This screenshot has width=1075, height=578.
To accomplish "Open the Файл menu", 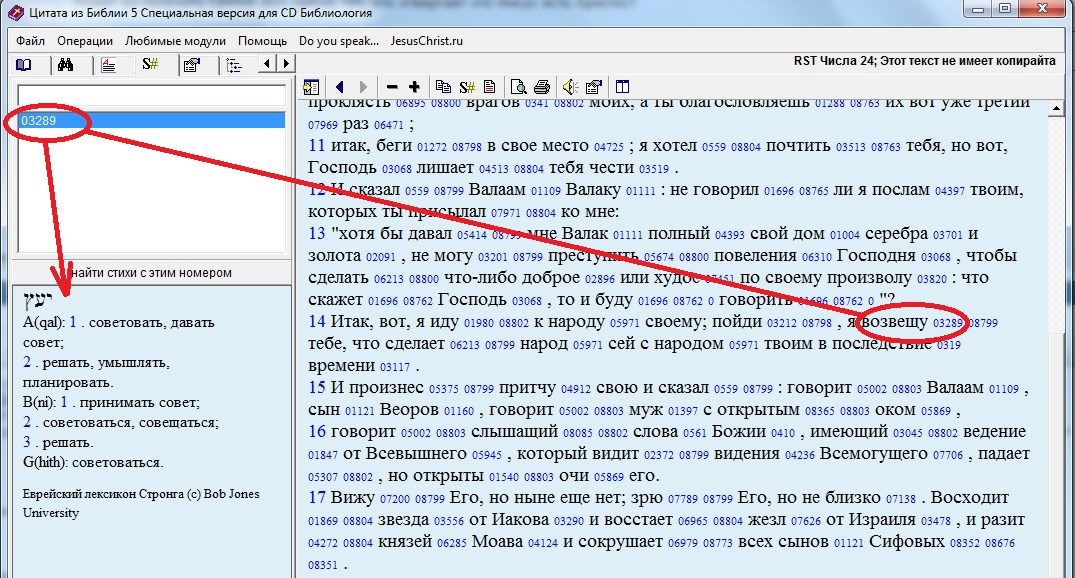I will pos(30,41).
